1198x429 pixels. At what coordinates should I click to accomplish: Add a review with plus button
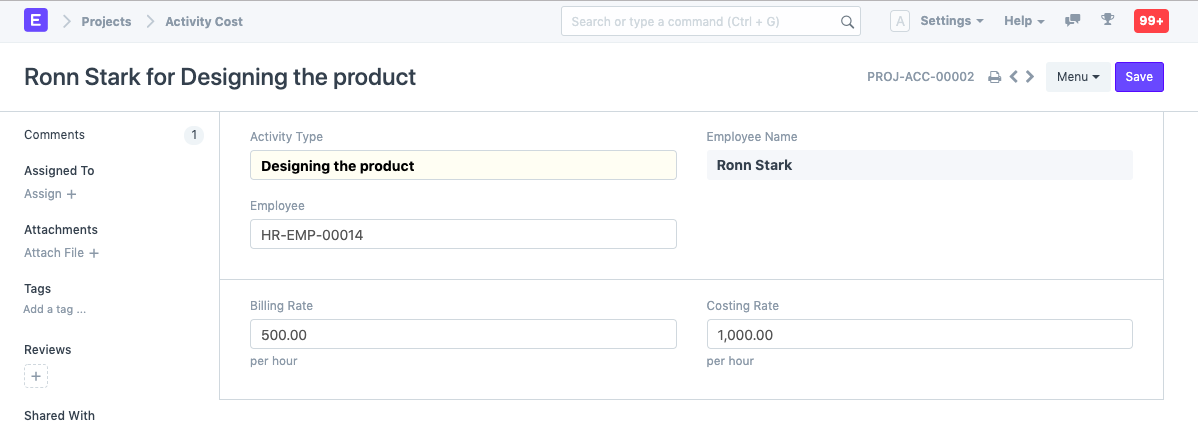click(x=36, y=377)
